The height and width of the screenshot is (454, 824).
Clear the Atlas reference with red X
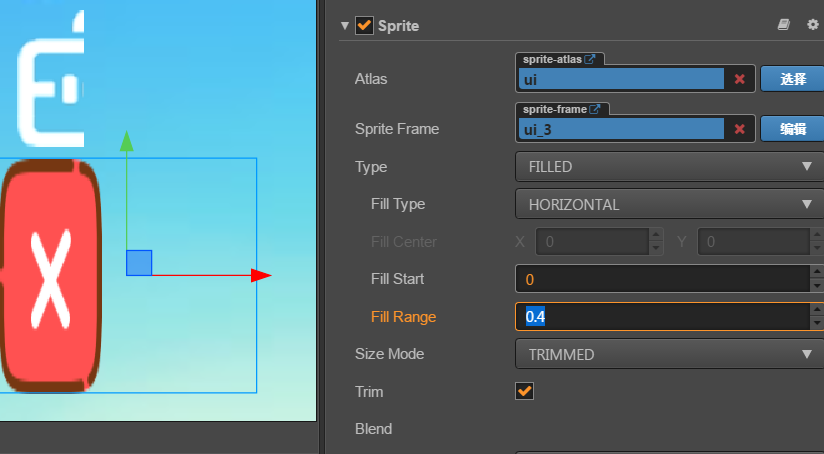point(740,79)
